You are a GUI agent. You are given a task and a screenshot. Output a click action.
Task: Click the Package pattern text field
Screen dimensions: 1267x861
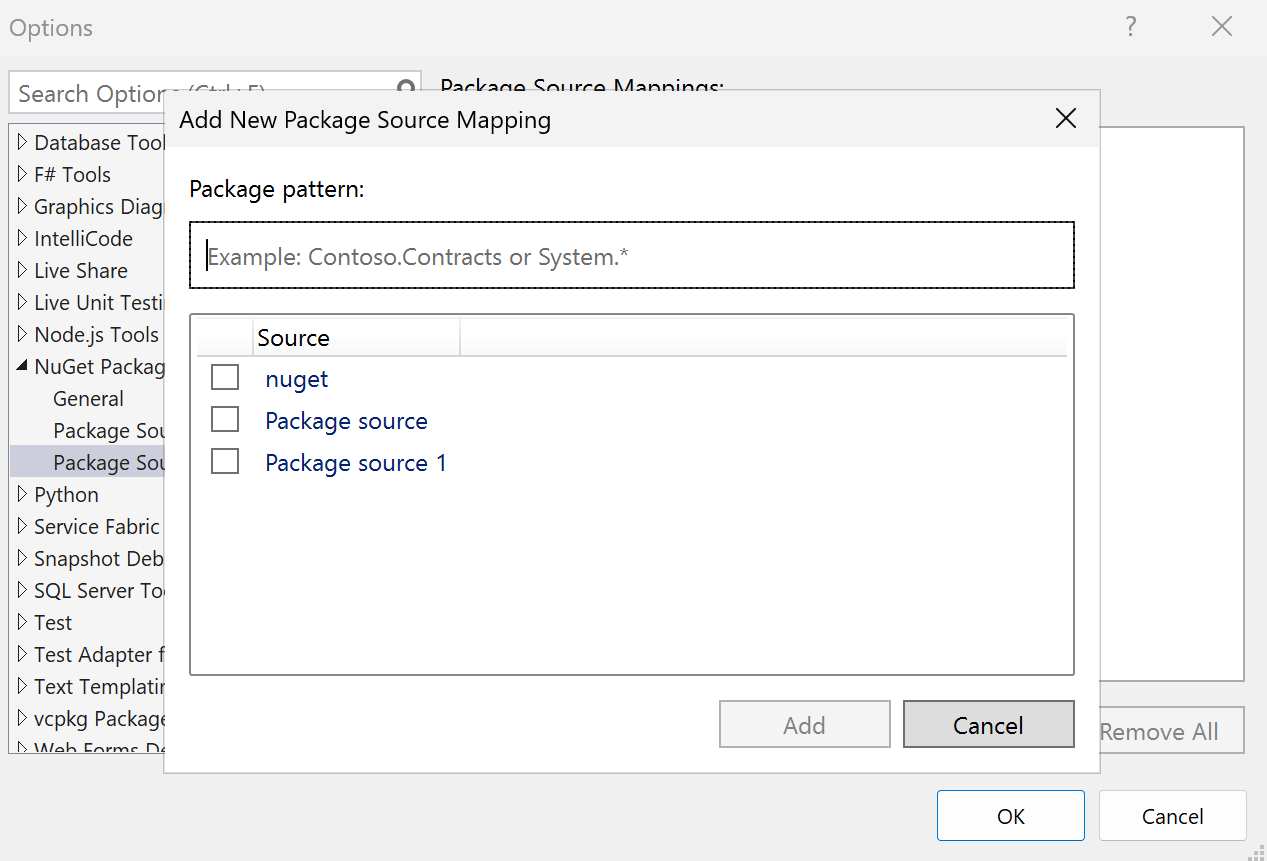pyautogui.click(x=632, y=256)
